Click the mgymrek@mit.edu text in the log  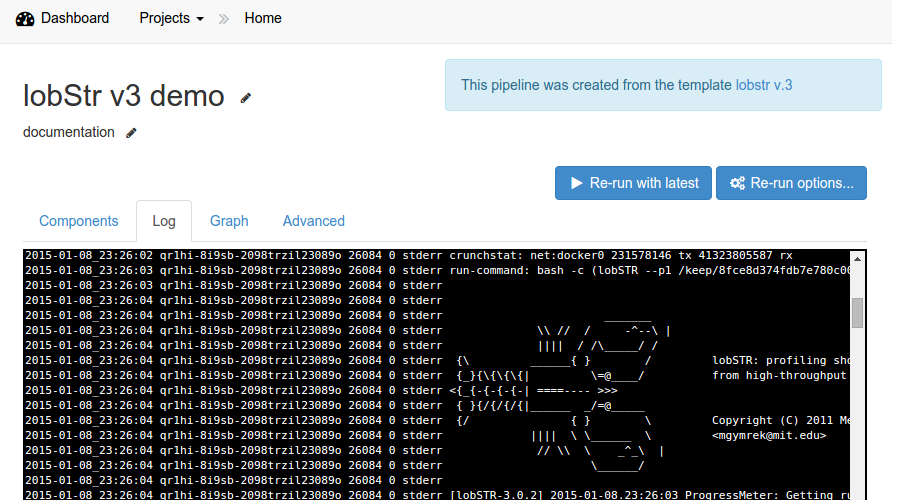769,435
